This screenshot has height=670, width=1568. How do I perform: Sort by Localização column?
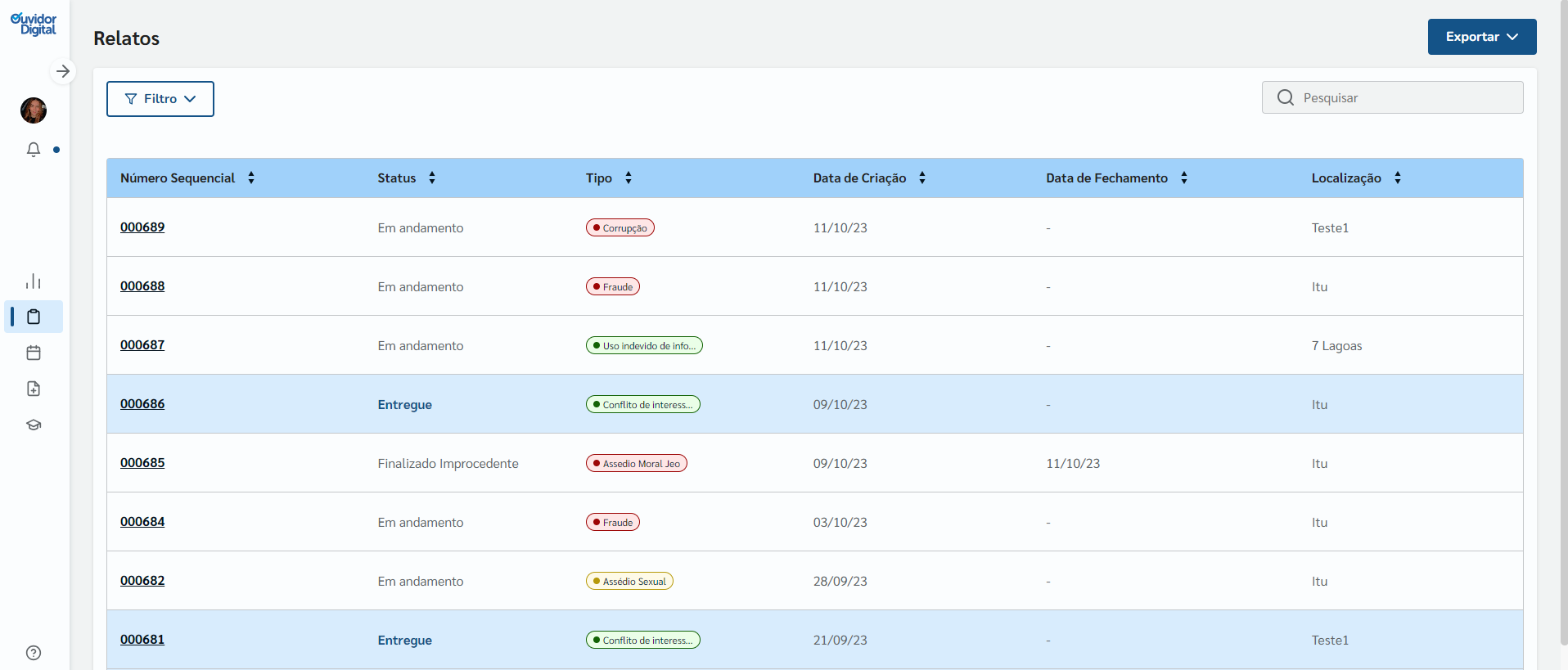coord(1398,178)
